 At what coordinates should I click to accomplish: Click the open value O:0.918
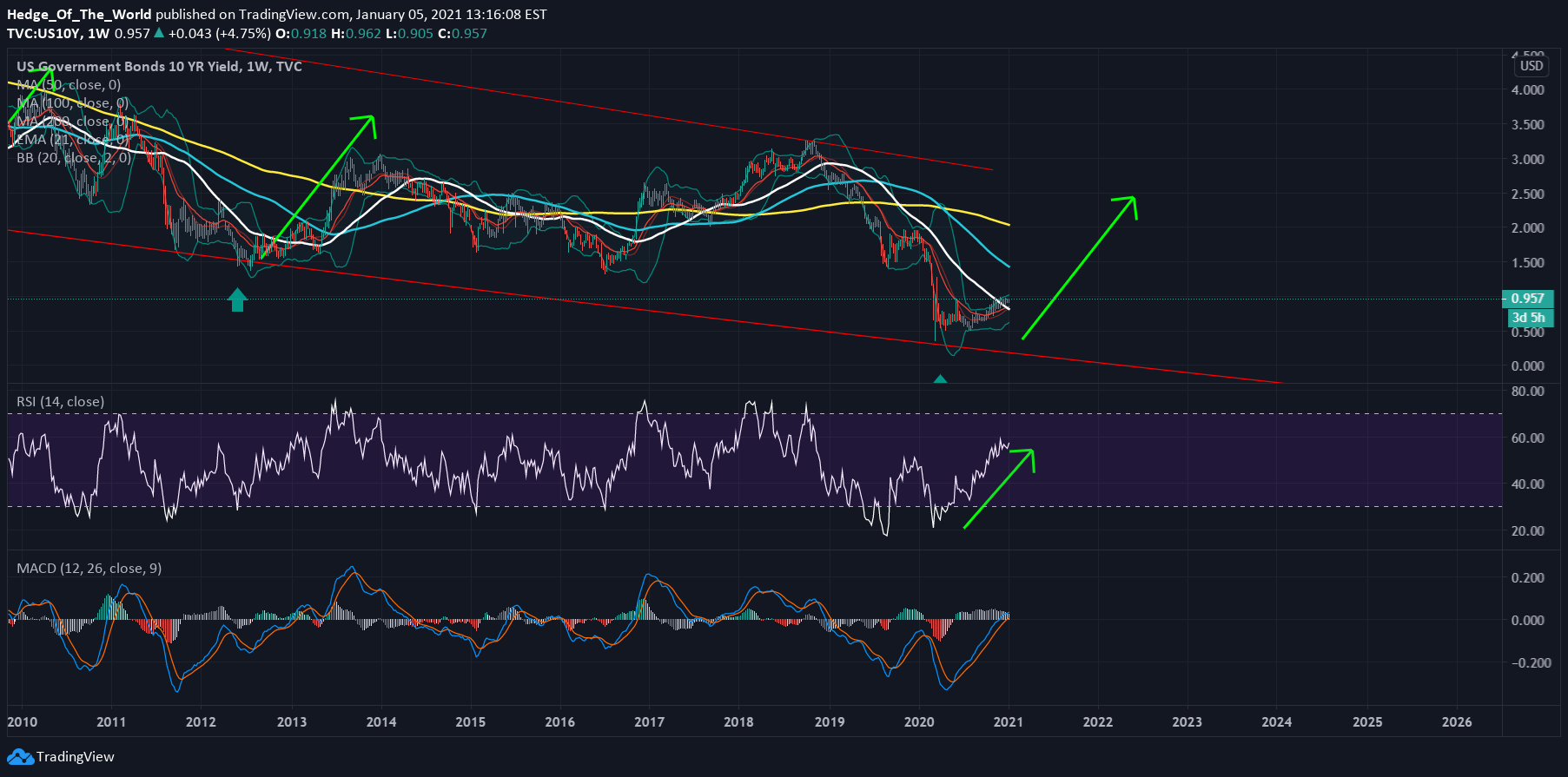pos(301,33)
